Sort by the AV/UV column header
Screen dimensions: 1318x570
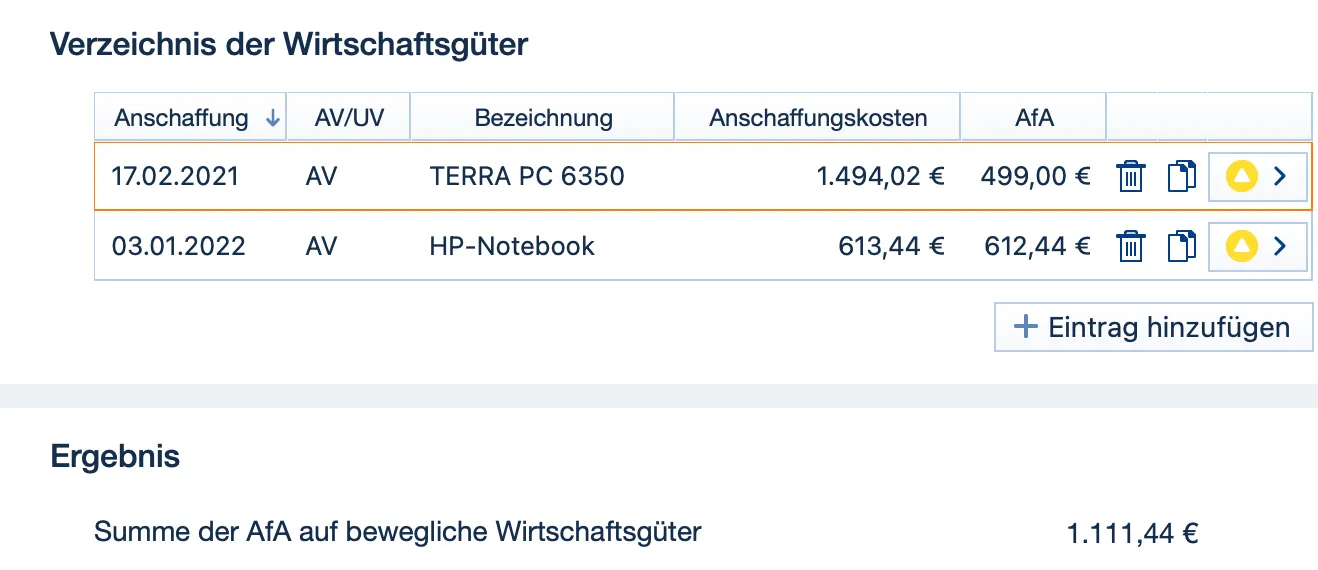[348, 118]
